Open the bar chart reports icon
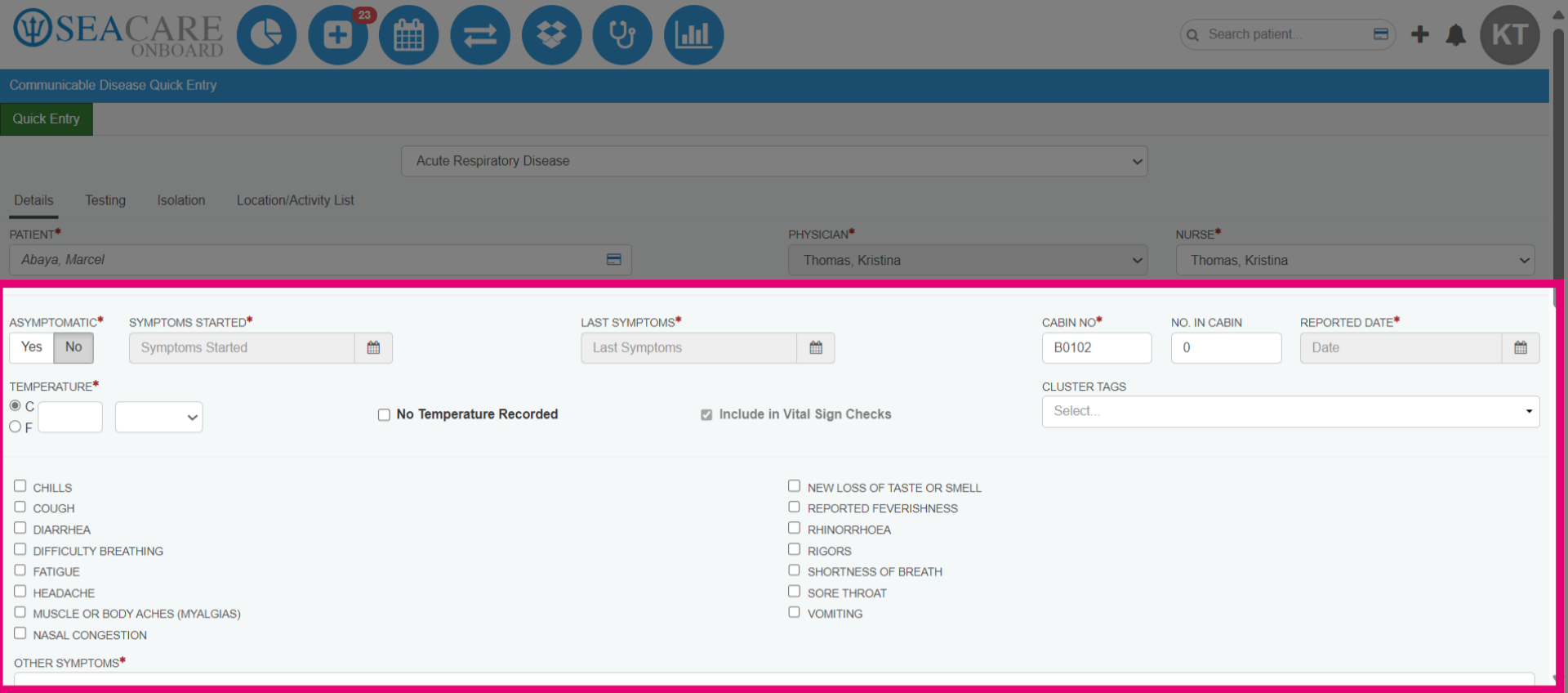This screenshot has width=1568, height=693. click(694, 35)
